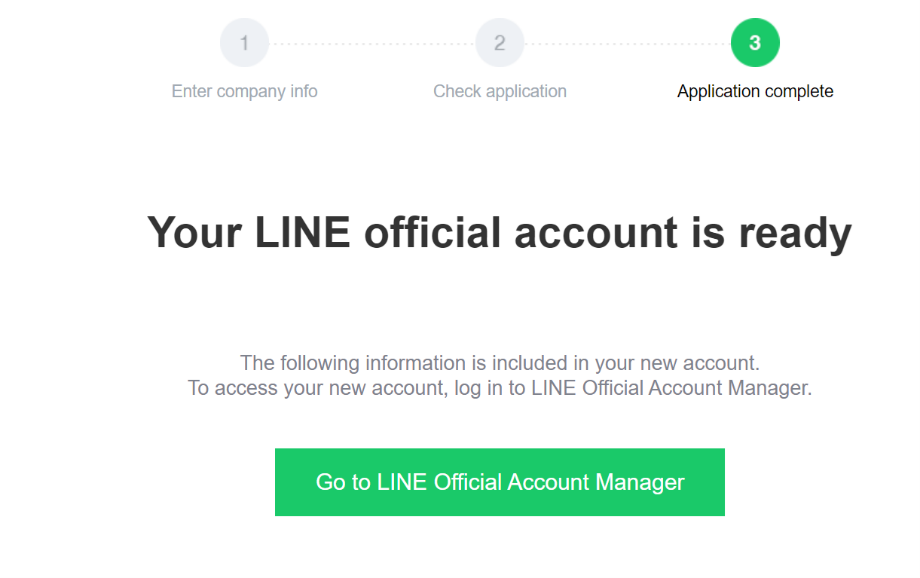This screenshot has width=920, height=578.
Task: Select the "Application complete" step label
Action: (755, 91)
